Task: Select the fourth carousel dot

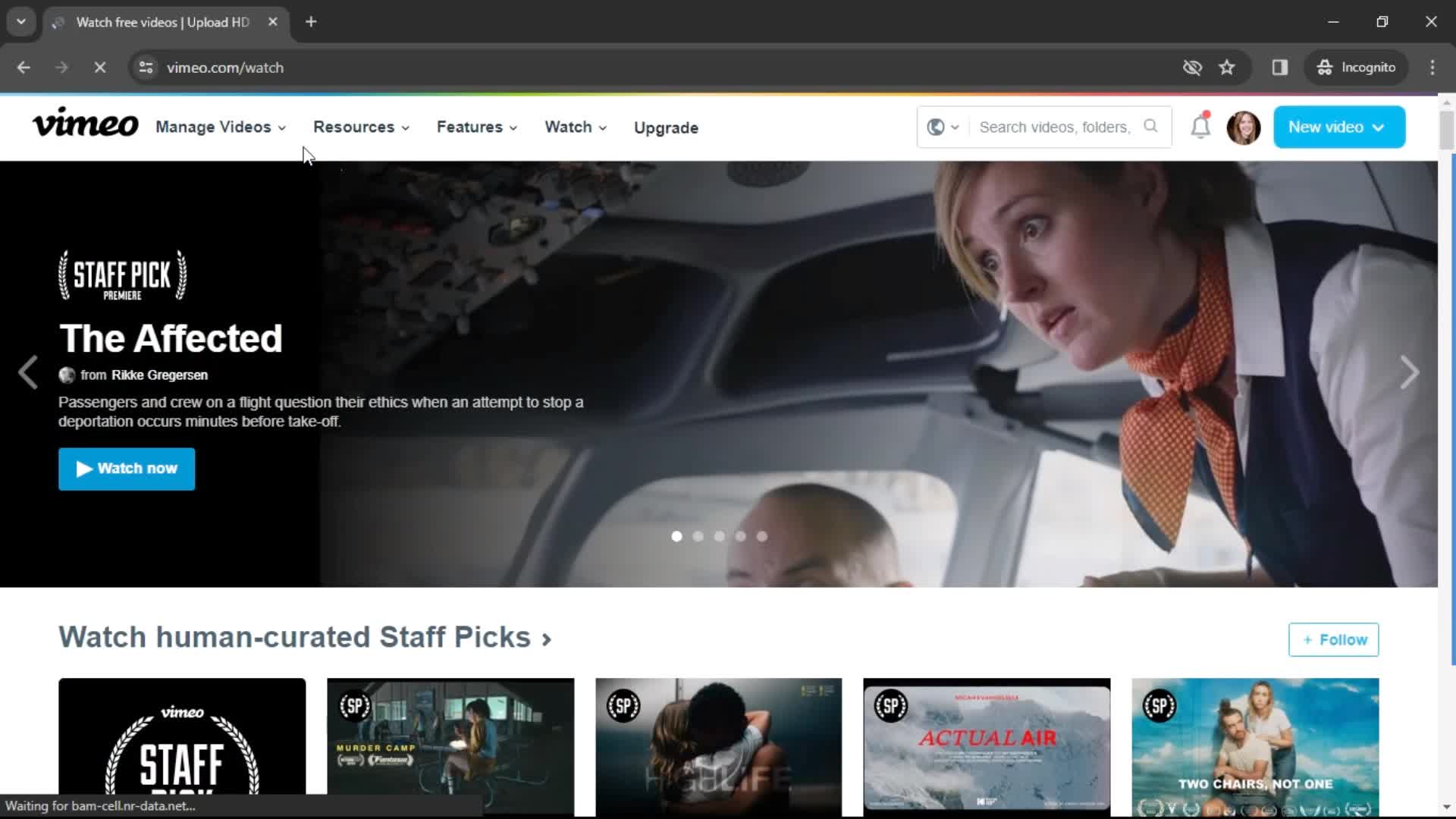Action: tap(740, 536)
